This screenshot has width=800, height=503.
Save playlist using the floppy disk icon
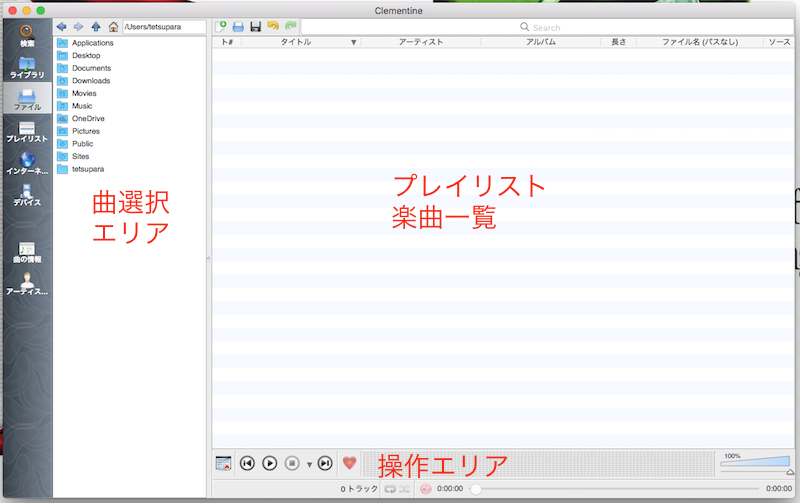256,26
